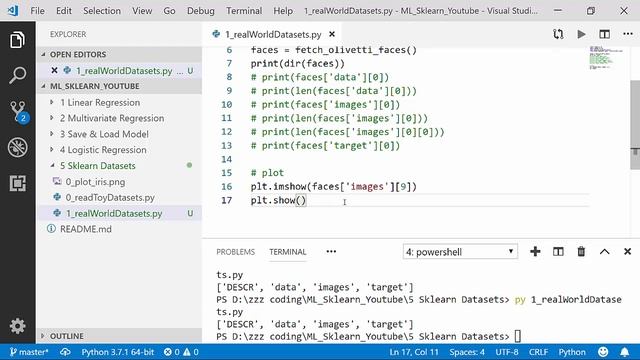Click the VS Code logo icon

point(13,11)
